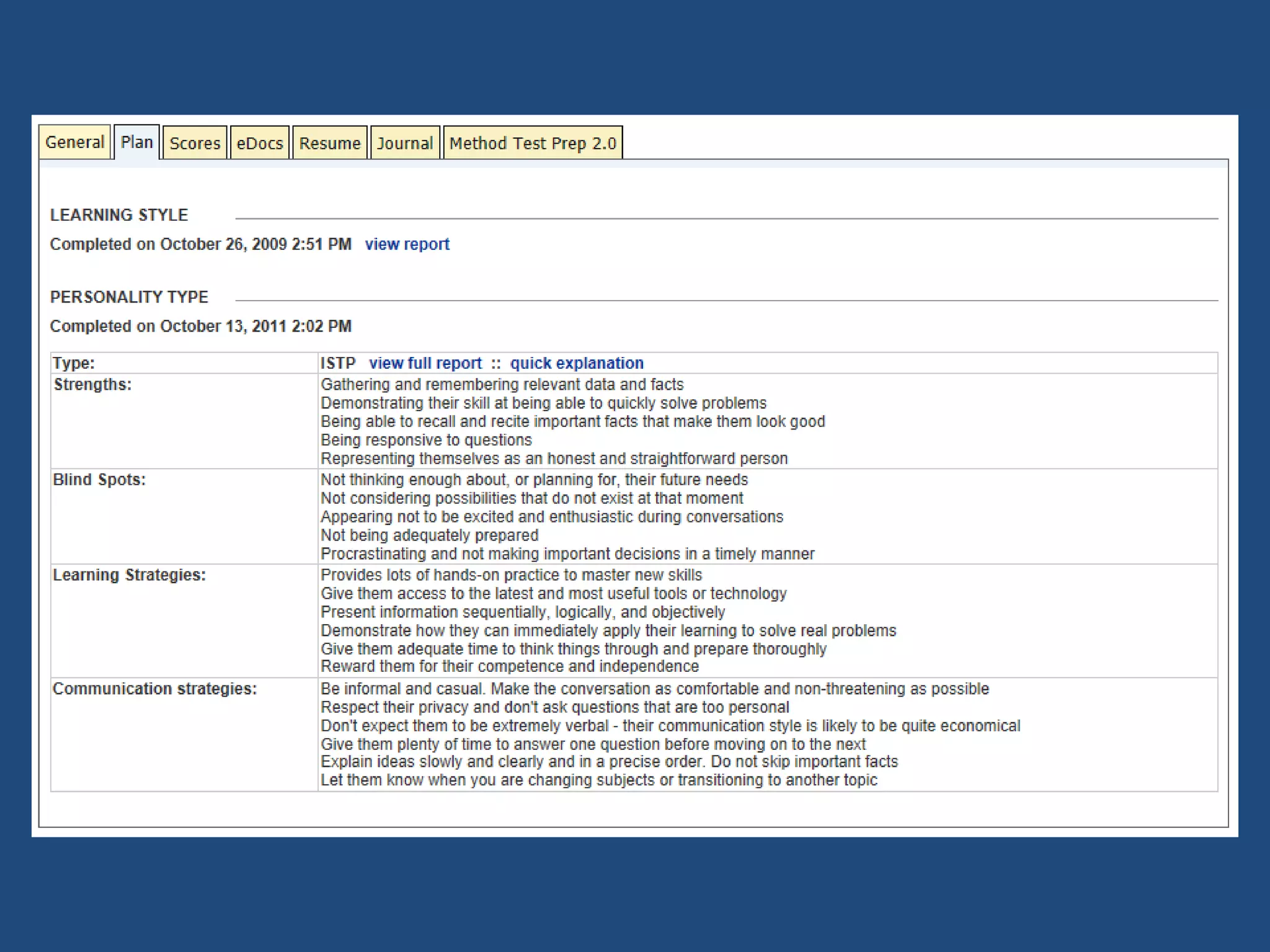The width and height of the screenshot is (1270, 952).
Task: Open the Journal tab
Action: (x=405, y=143)
